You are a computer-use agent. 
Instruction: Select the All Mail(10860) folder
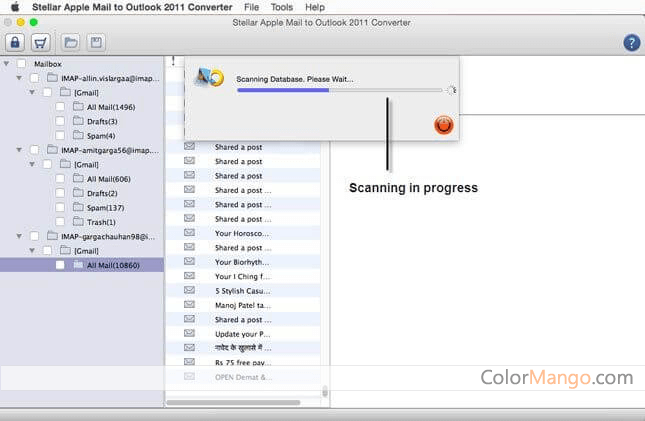point(110,265)
